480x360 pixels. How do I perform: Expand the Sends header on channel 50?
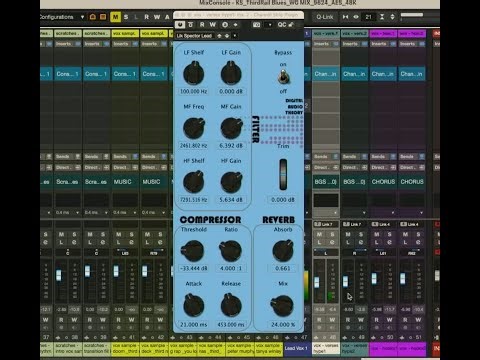(383, 157)
